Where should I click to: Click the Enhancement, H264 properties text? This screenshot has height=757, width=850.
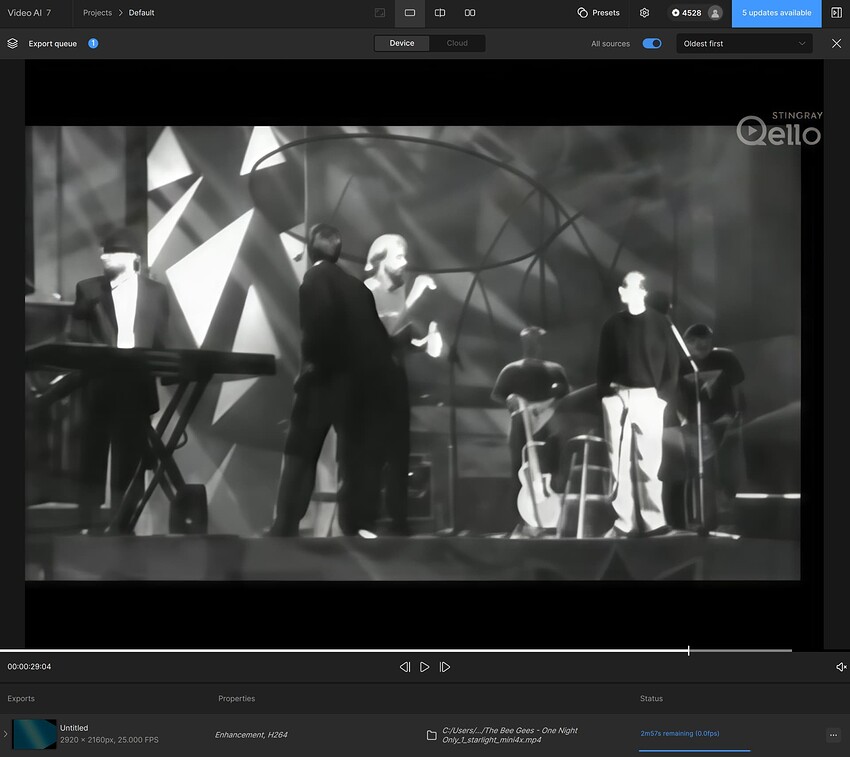pos(251,735)
